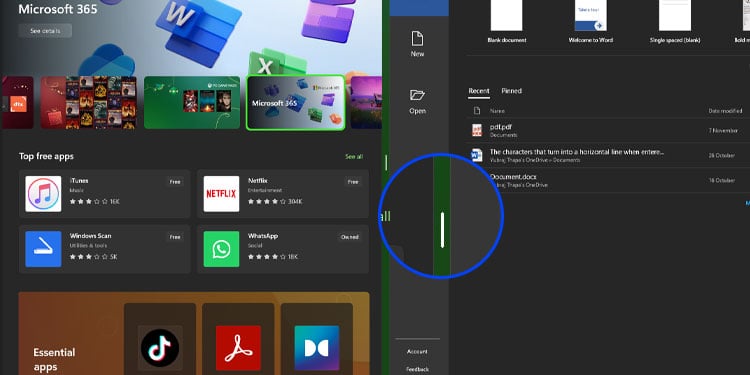Select the Microsoft 365 carousel thumbnail

tap(296, 102)
